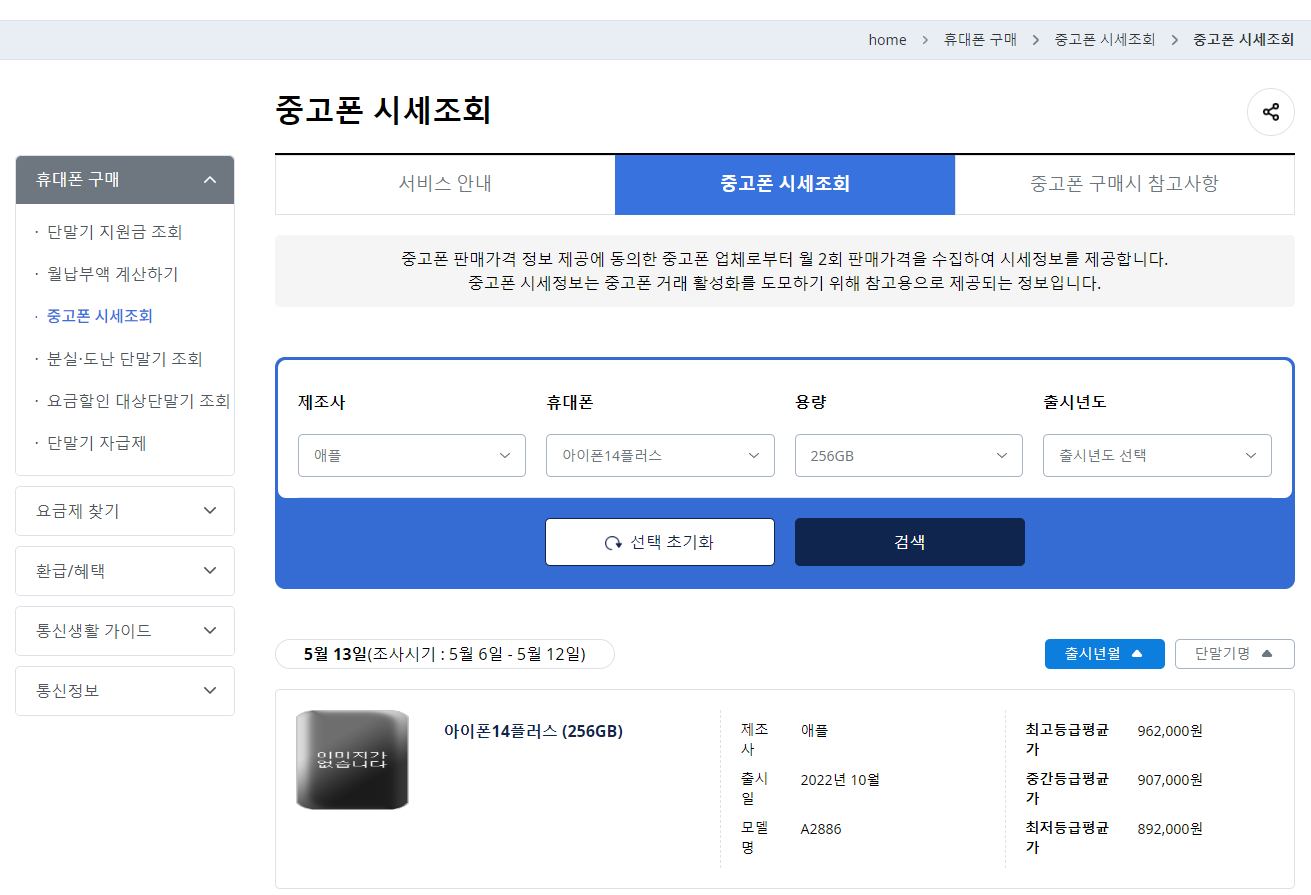This screenshot has width=1311, height=895.
Task: Expand the 요금제 찾기 sidebar section
Action: (125, 511)
